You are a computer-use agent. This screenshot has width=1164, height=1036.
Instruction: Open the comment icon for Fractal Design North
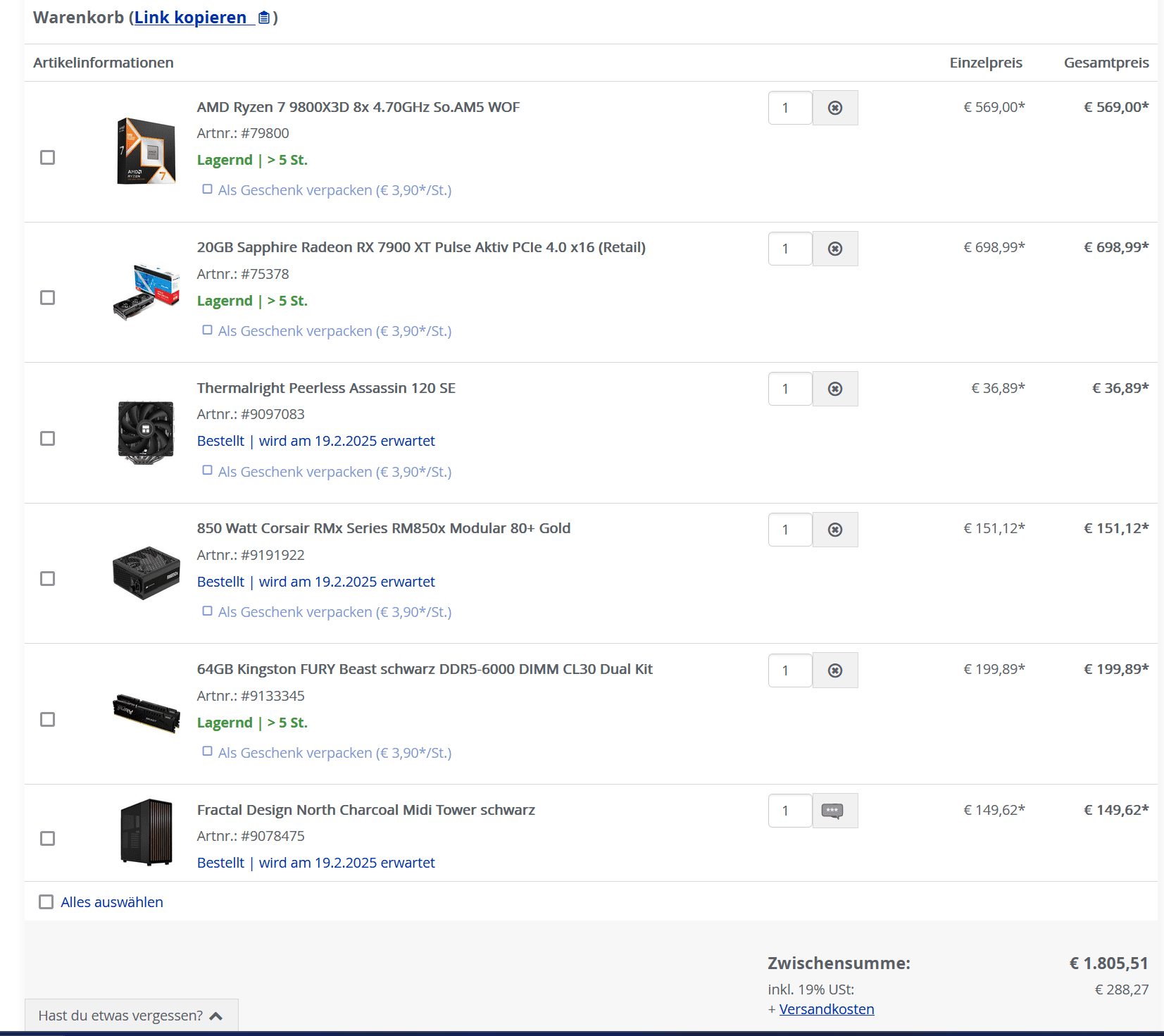[x=835, y=811]
